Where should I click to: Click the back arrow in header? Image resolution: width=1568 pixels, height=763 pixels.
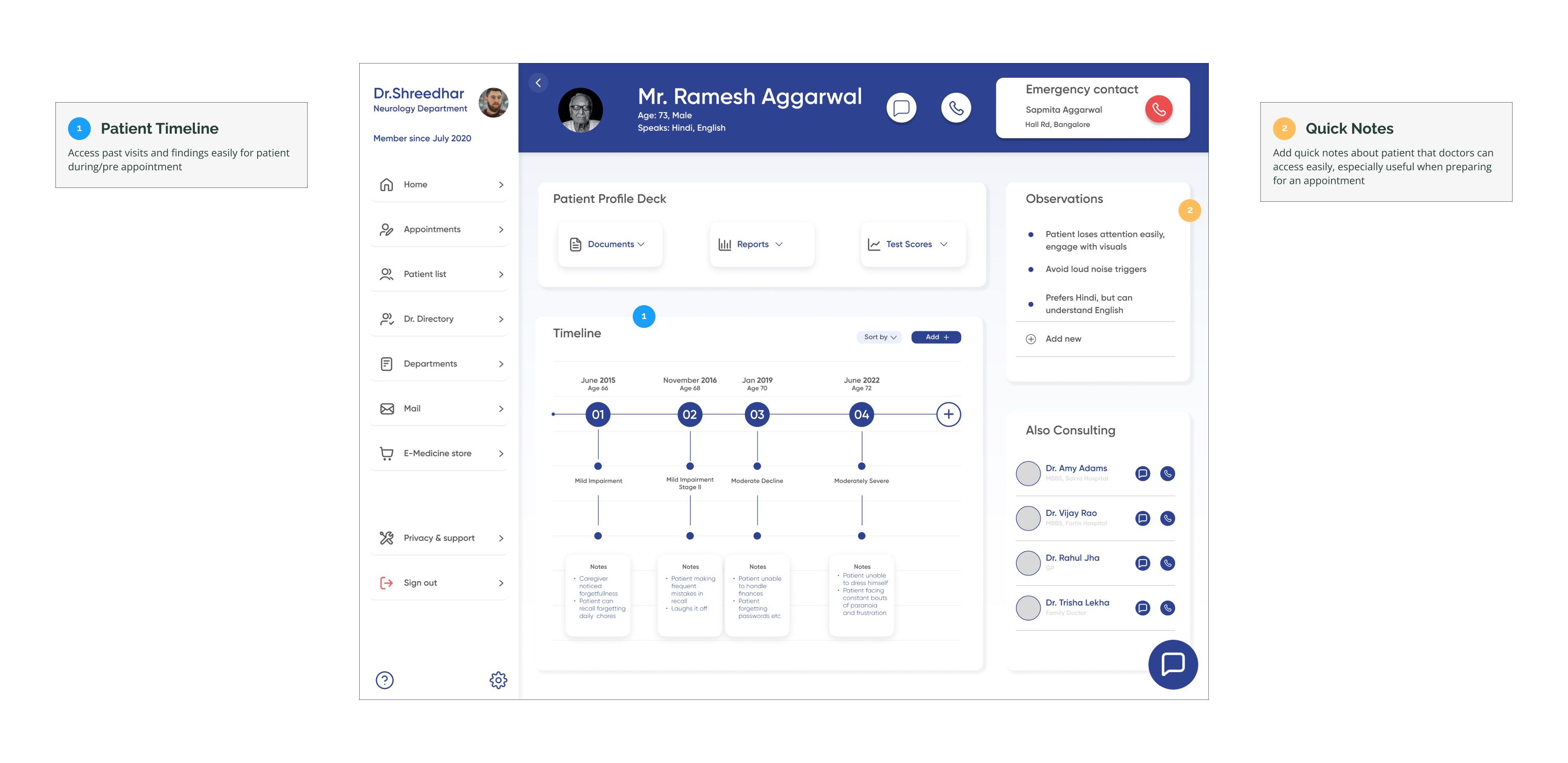[x=538, y=83]
